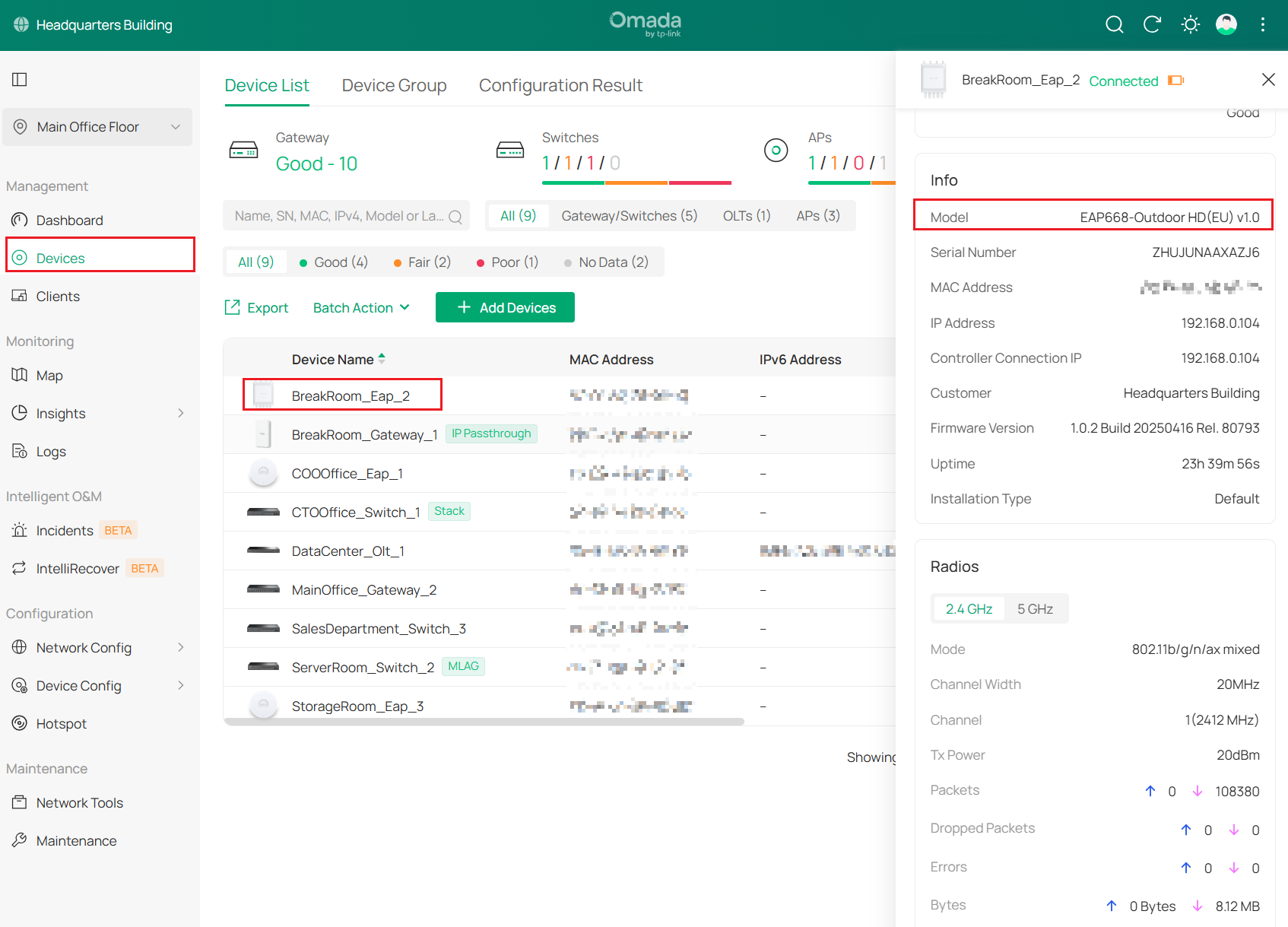
Task: Filter devices by APs (3)
Action: [818, 216]
